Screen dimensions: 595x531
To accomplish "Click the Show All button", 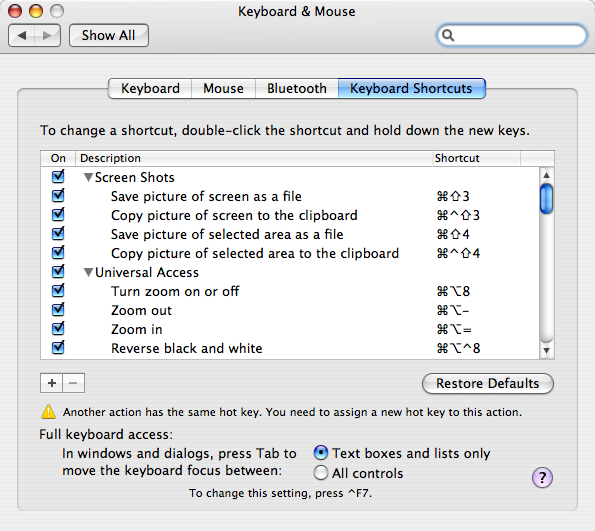I will (x=109, y=36).
